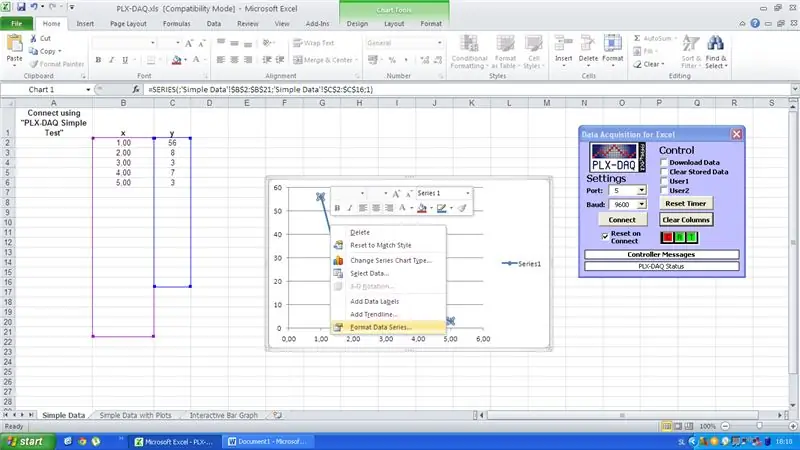
Task: Open the Formulas ribbon tab
Action: (x=177, y=23)
